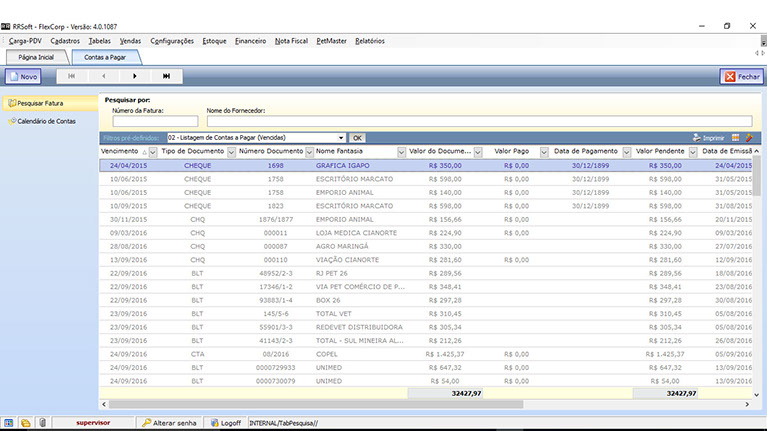Click the vertical scrollbar thumb in the table
Screen dimensions: 767x431
(757, 176)
